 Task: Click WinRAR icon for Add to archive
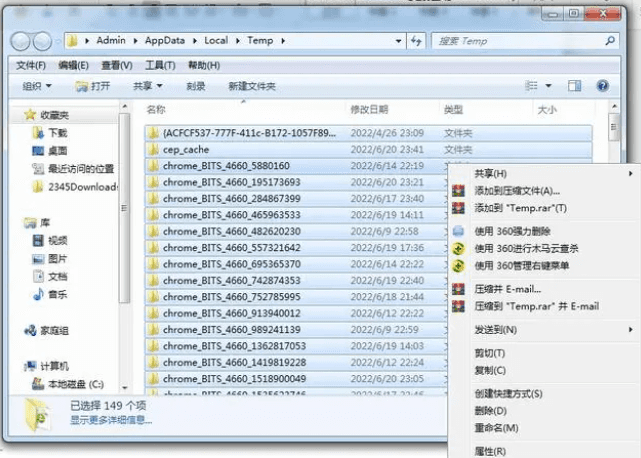458,191
